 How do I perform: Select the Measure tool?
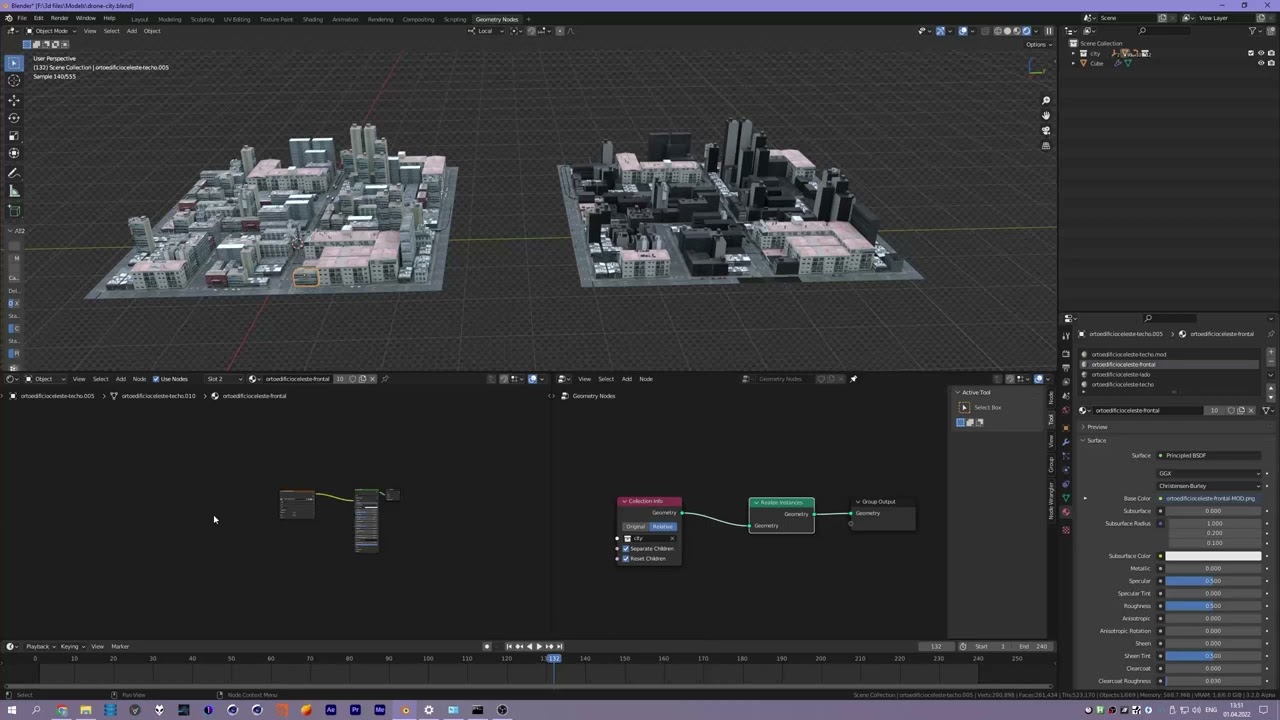pos(14,191)
